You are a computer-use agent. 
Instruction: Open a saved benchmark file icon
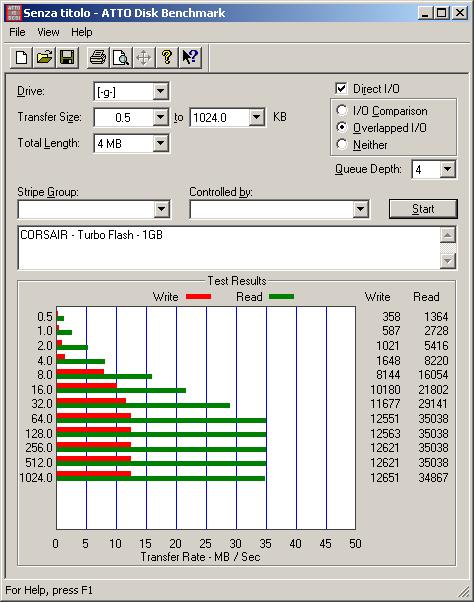pyautogui.click(x=44, y=58)
